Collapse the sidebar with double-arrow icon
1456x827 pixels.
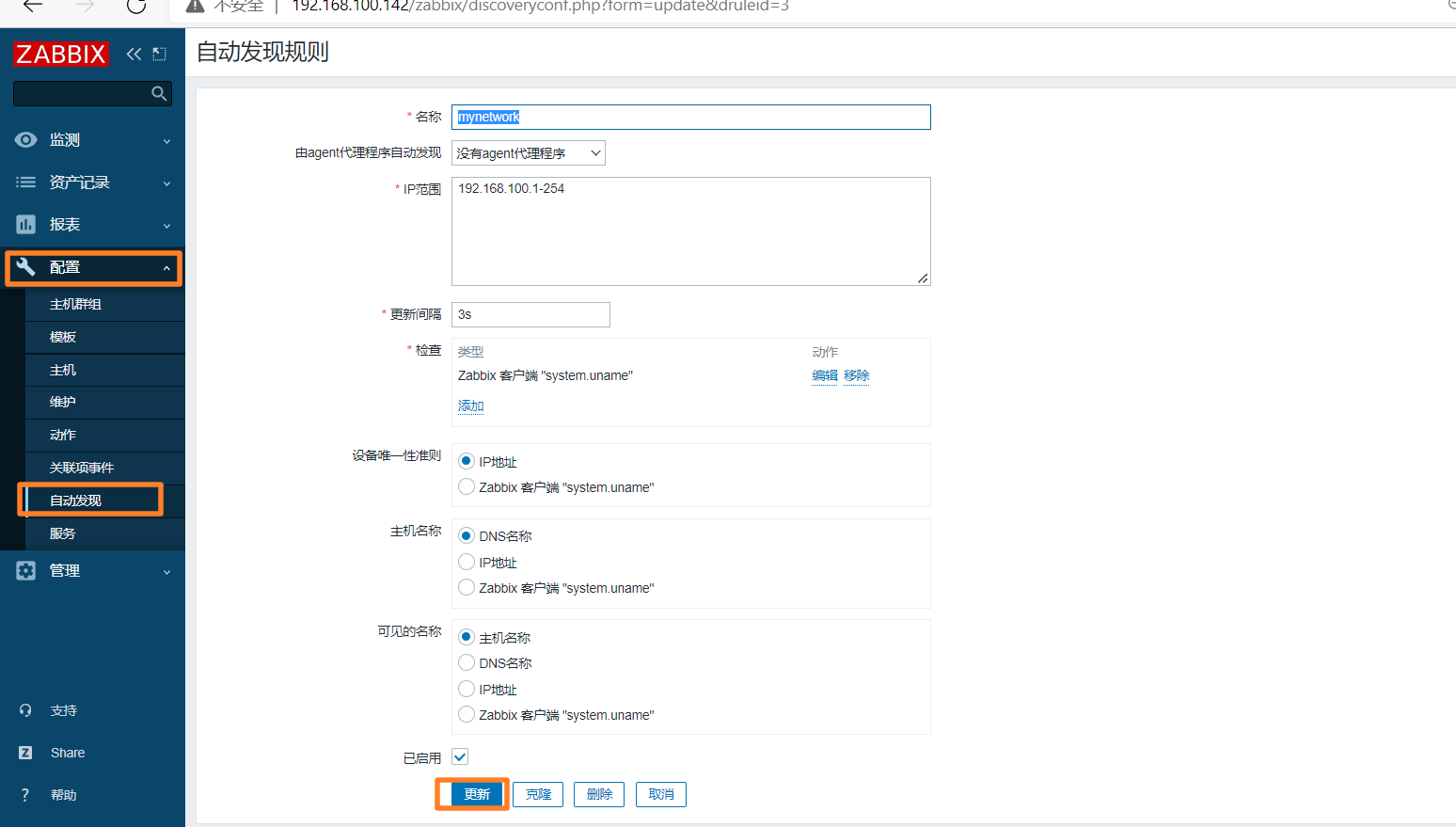coord(134,54)
